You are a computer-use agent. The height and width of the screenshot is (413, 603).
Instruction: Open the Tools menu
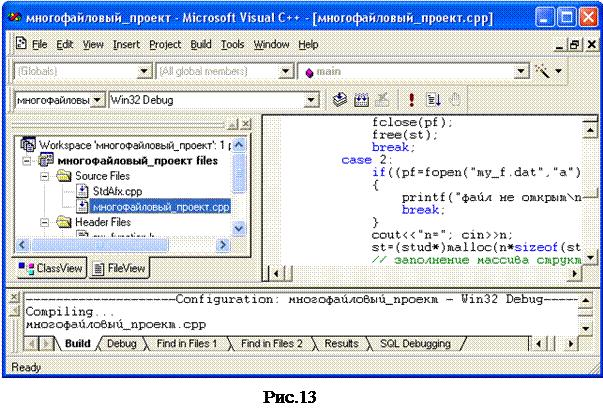point(232,45)
